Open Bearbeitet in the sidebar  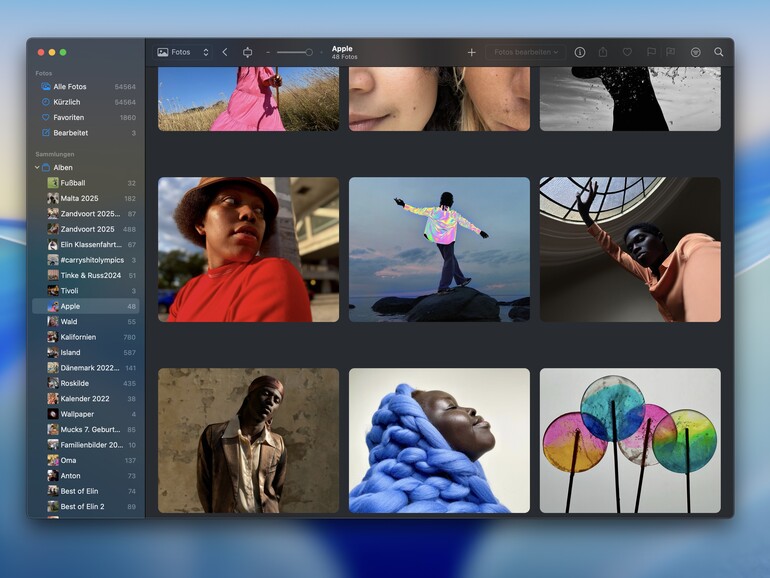(86, 133)
